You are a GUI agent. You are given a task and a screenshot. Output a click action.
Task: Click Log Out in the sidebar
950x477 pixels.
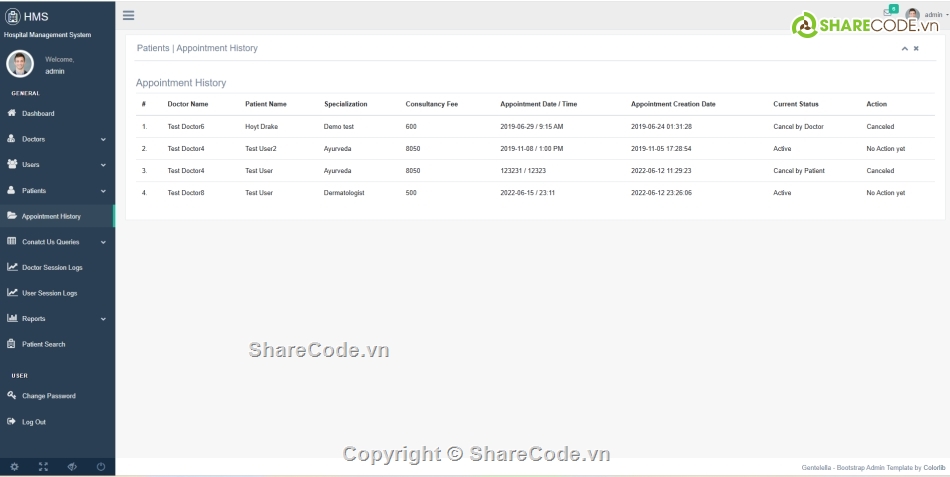[33, 422]
